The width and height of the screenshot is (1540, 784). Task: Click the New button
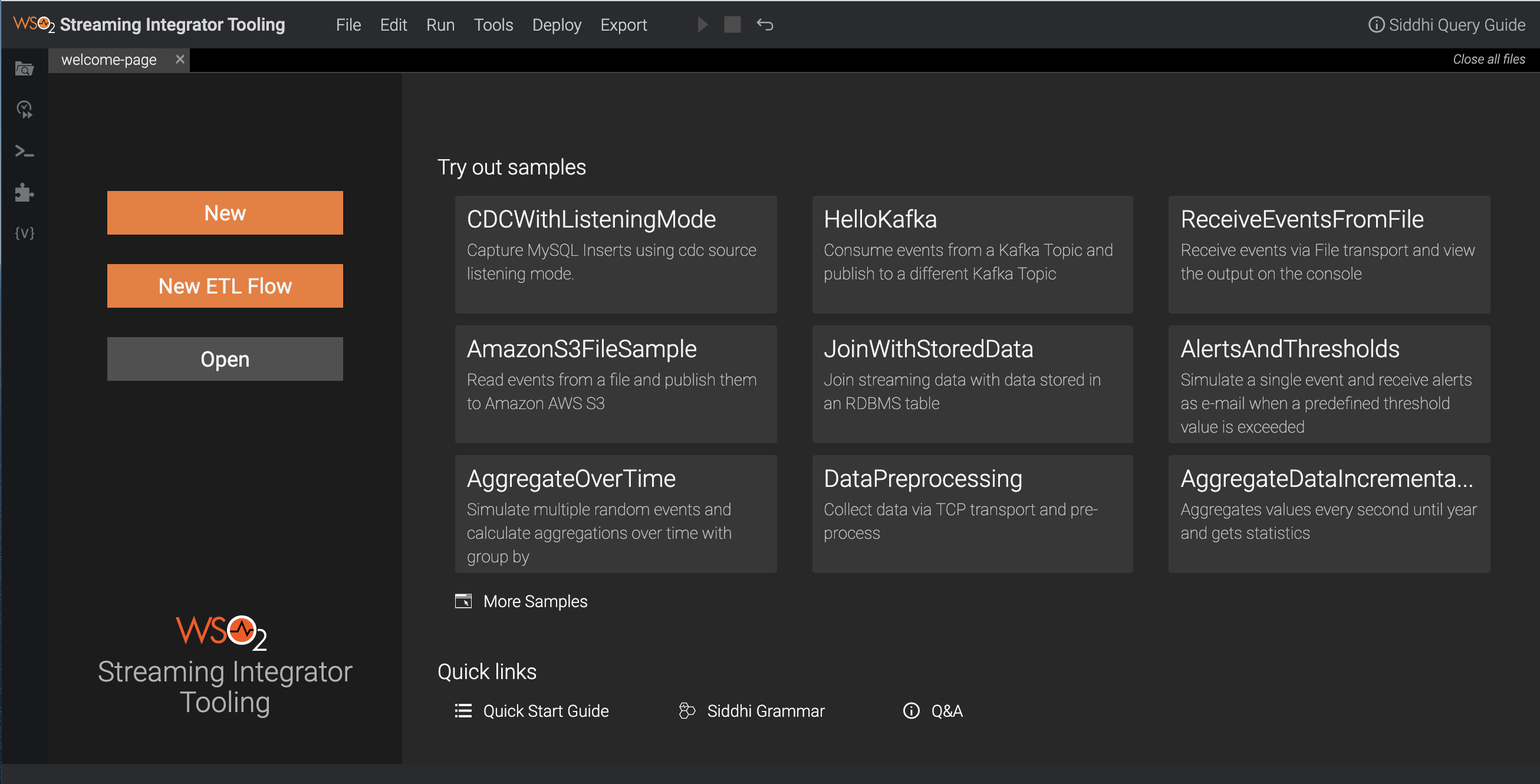point(225,213)
